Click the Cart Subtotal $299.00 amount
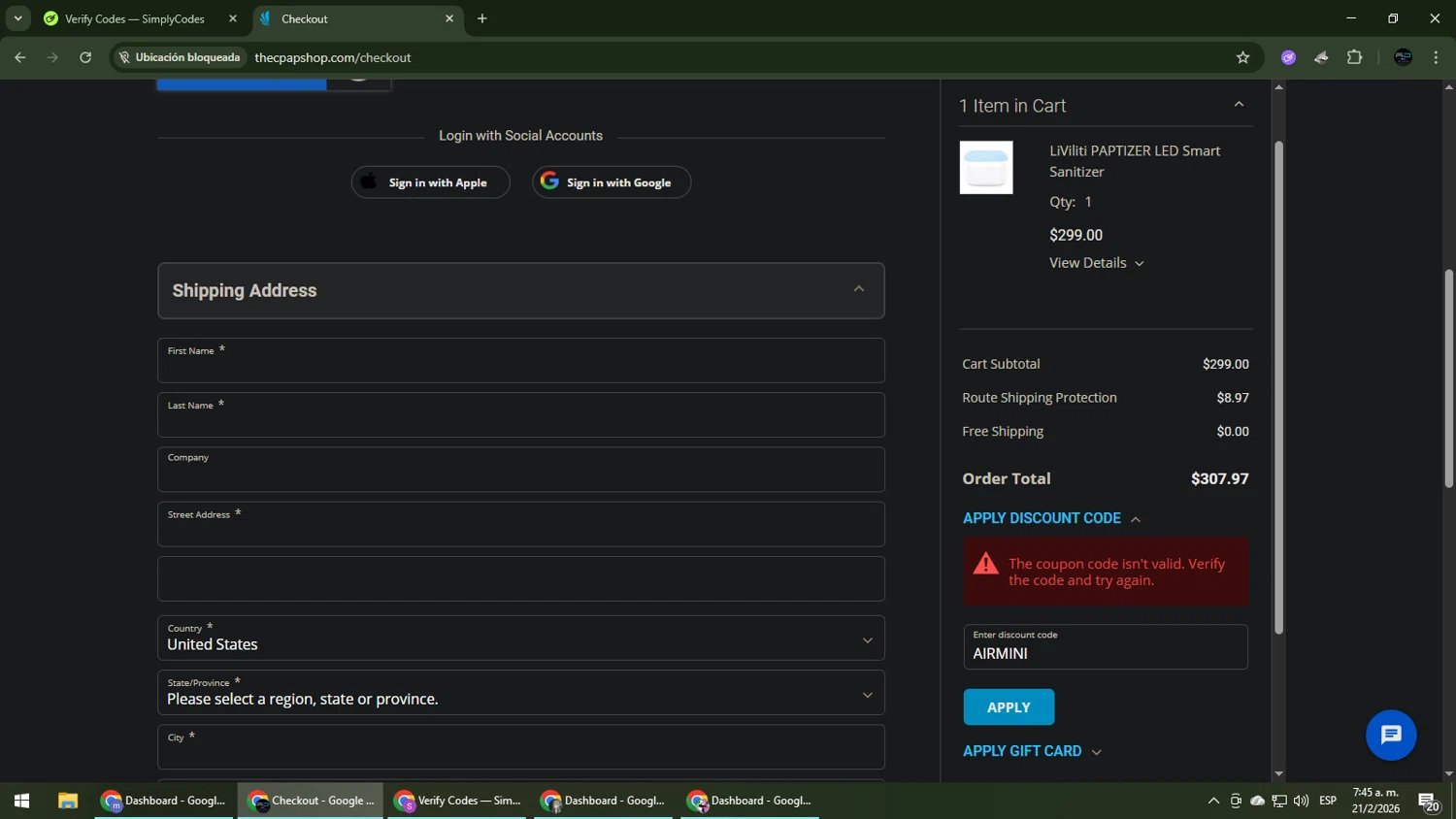This screenshot has width=1456, height=819. [x=1226, y=364]
